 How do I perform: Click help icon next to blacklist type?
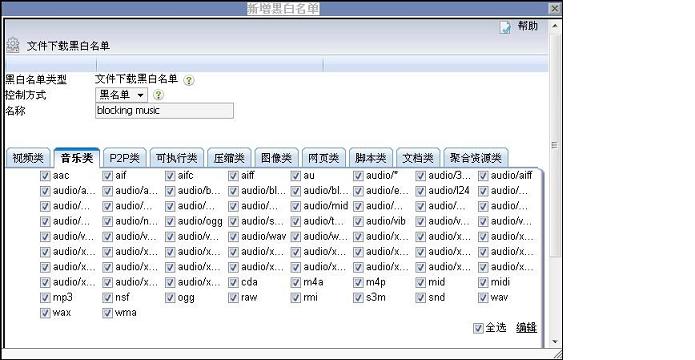tap(189, 80)
